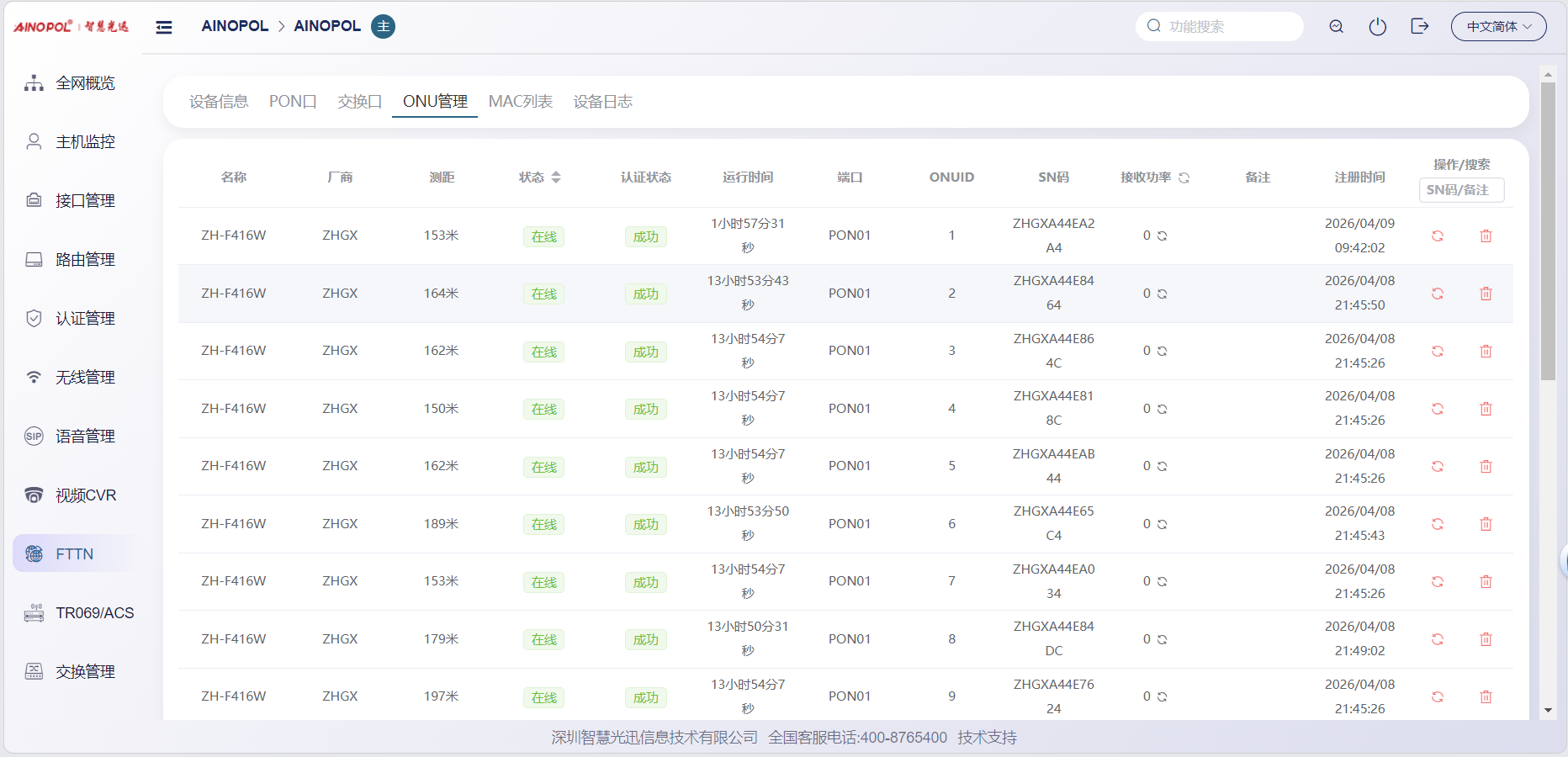The image size is (1568, 757).
Task: Click the magnifier icon beside search box
Action: [x=1336, y=27]
